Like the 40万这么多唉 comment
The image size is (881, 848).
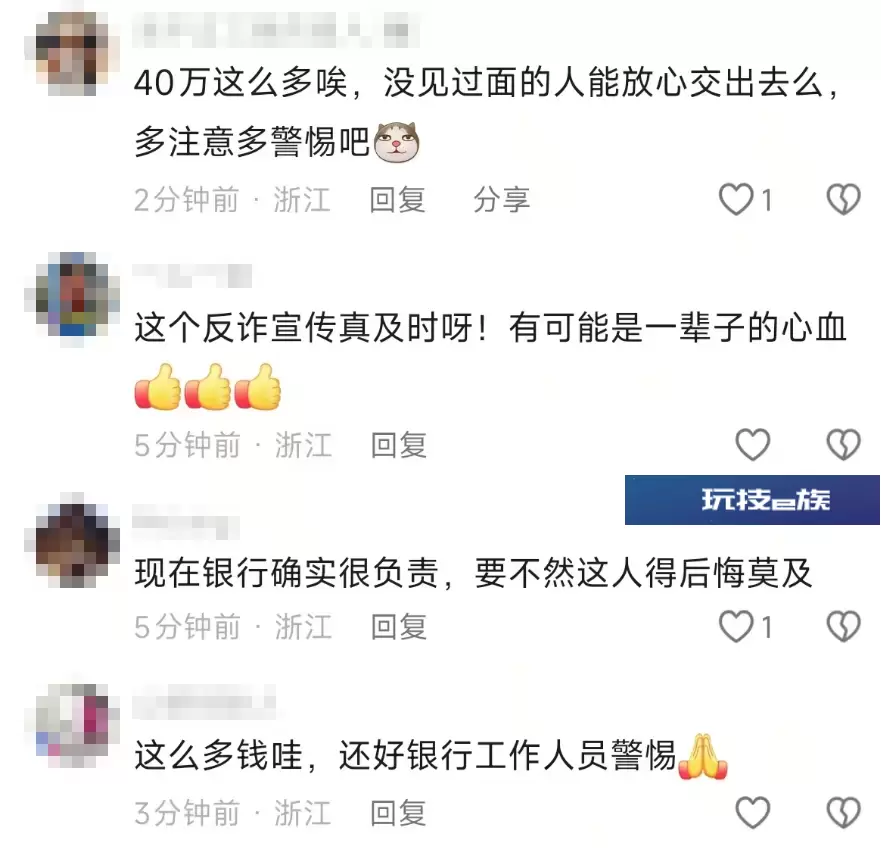point(736,199)
